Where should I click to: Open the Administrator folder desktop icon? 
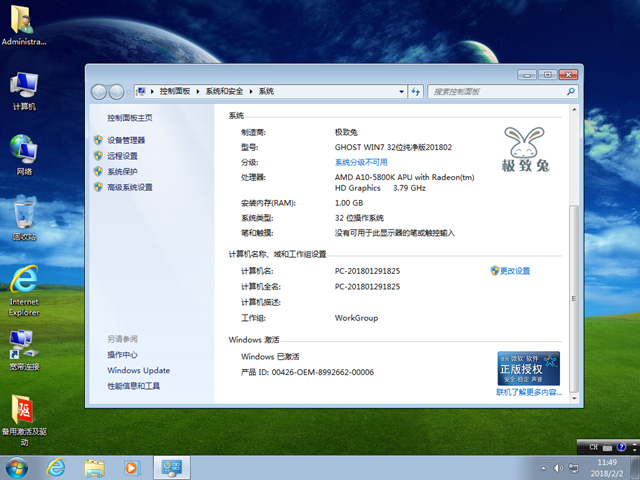(x=23, y=25)
